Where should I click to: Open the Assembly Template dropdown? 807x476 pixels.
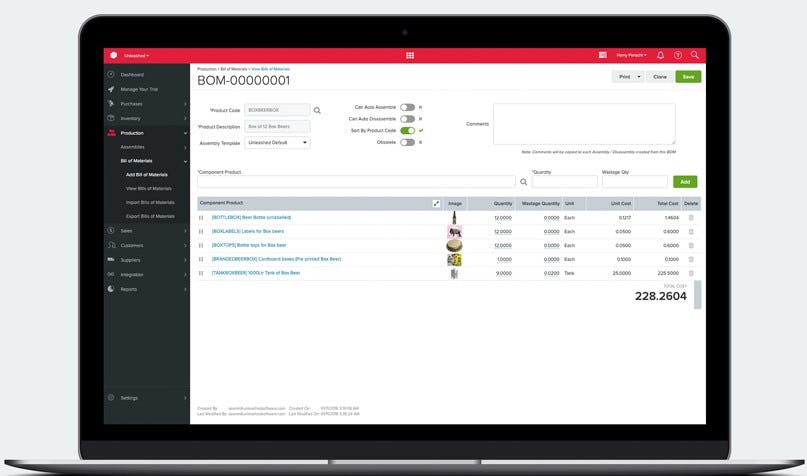pyautogui.click(x=277, y=143)
